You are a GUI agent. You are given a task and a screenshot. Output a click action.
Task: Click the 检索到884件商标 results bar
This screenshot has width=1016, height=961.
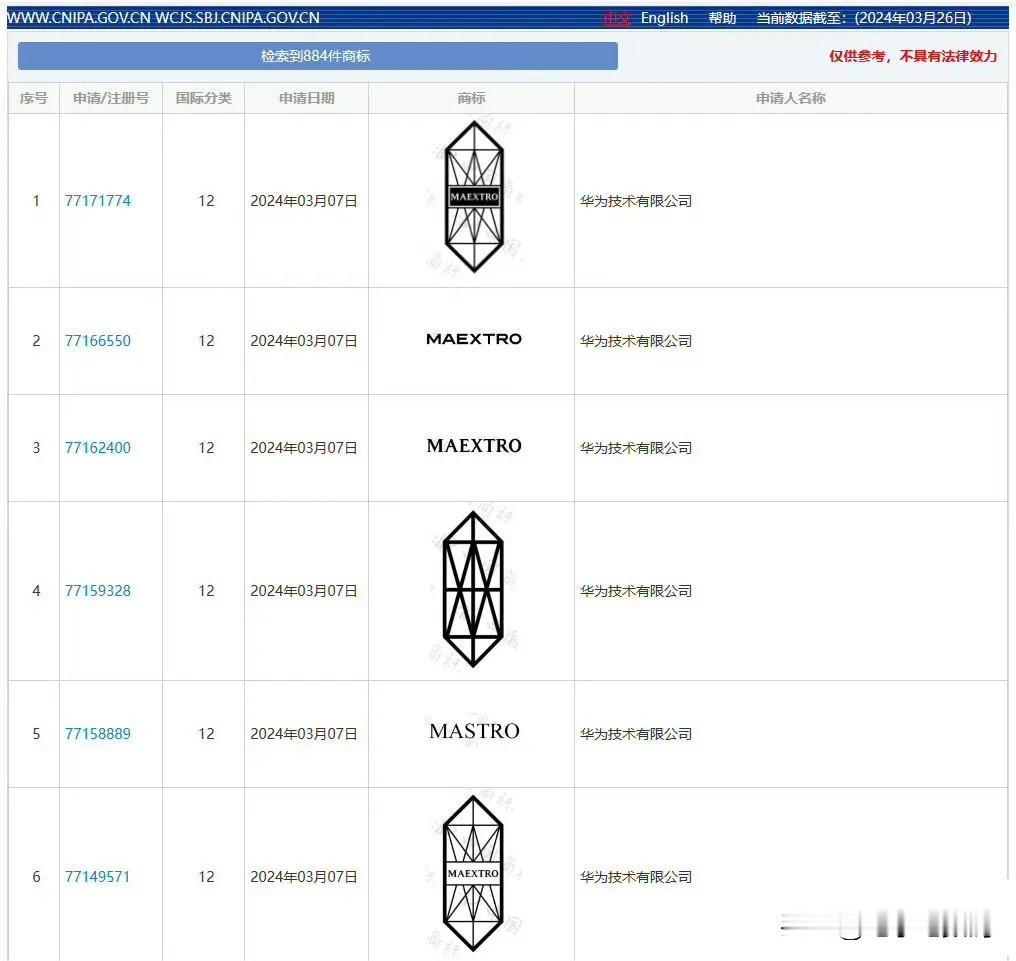point(318,56)
